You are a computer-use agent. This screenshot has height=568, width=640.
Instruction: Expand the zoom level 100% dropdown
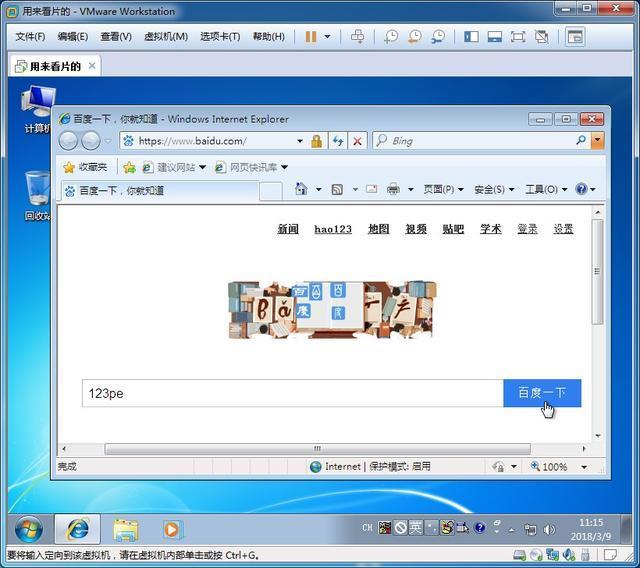584,467
